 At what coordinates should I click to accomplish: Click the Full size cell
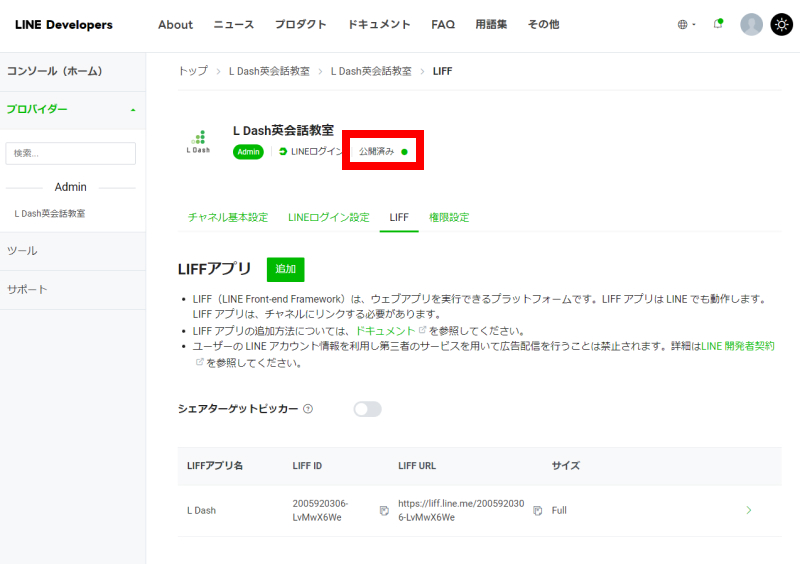559,510
